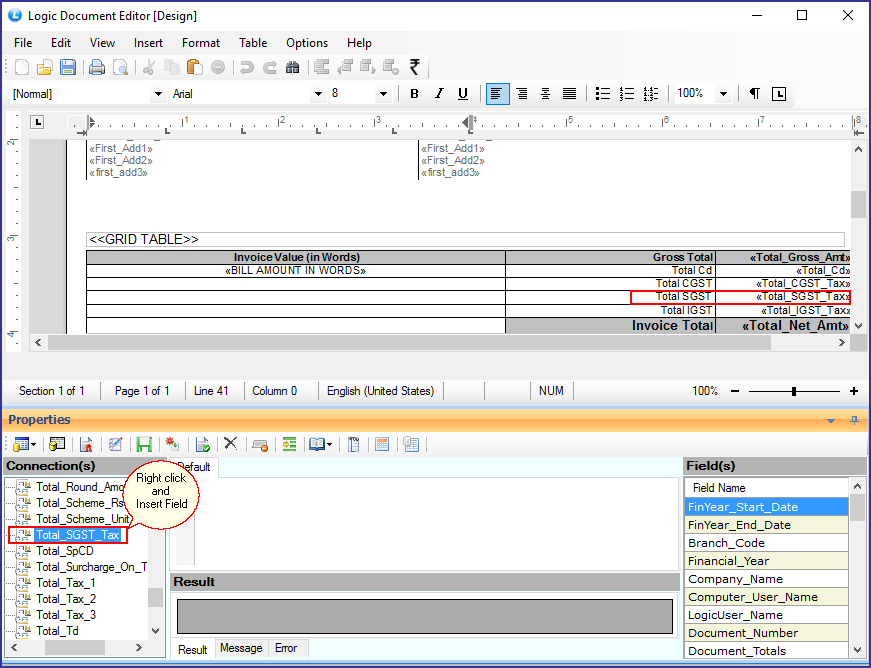This screenshot has height=668, width=871.
Task: Toggle bulleted list
Action: (x=603, y=94)
